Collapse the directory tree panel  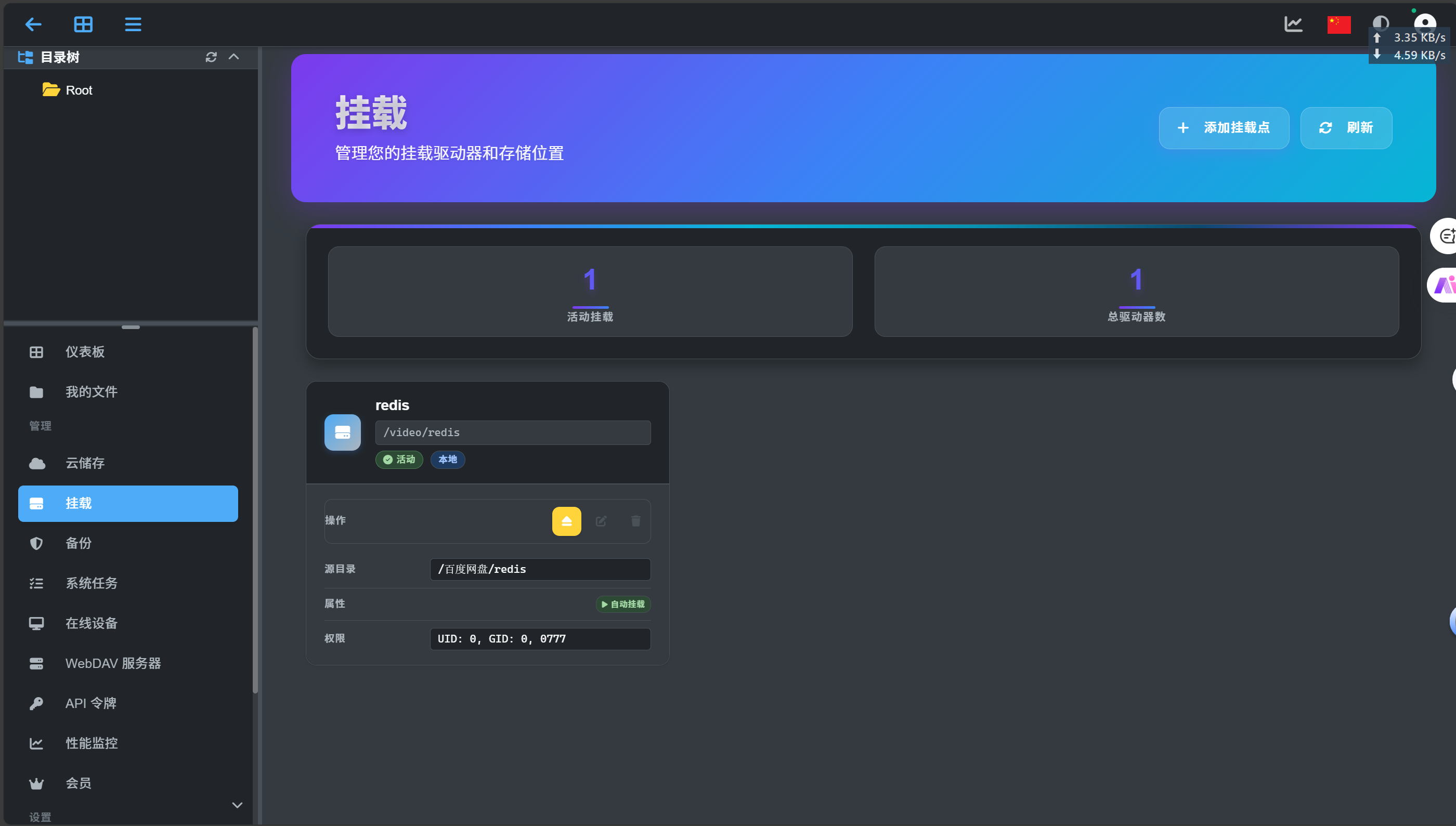point(234,57)
